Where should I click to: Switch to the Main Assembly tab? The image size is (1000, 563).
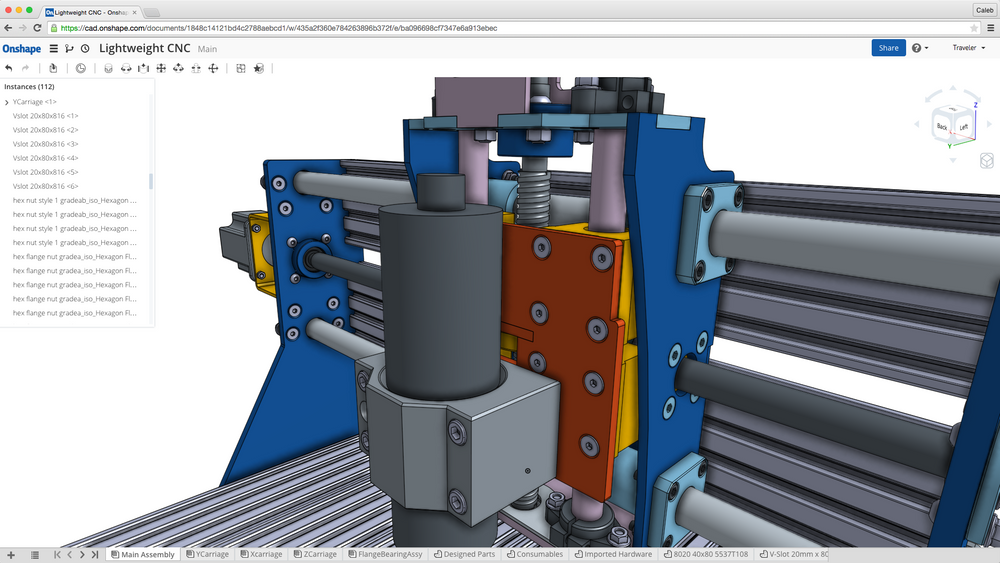[143, 554]
